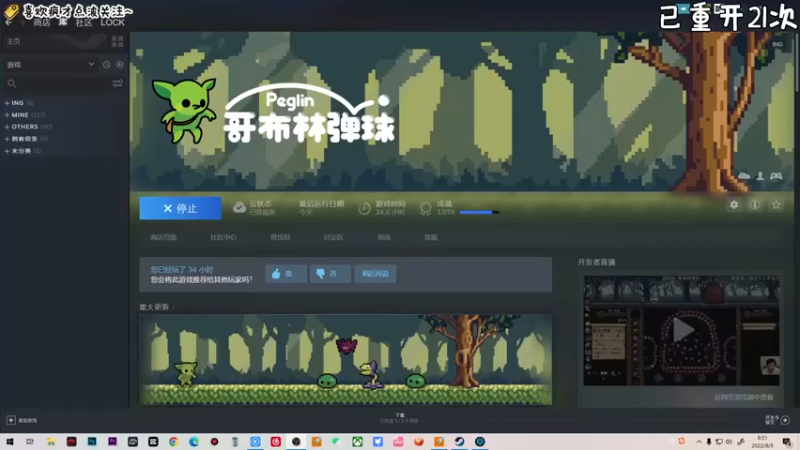Open game settings gear icon
The image size is (800, 450).
click(x=734, y=205)
